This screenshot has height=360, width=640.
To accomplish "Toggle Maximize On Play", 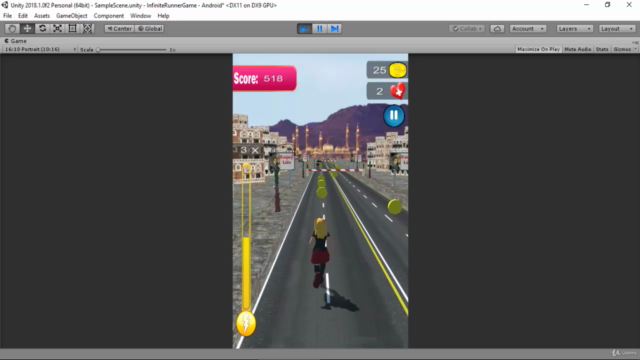I will (538, 49).
